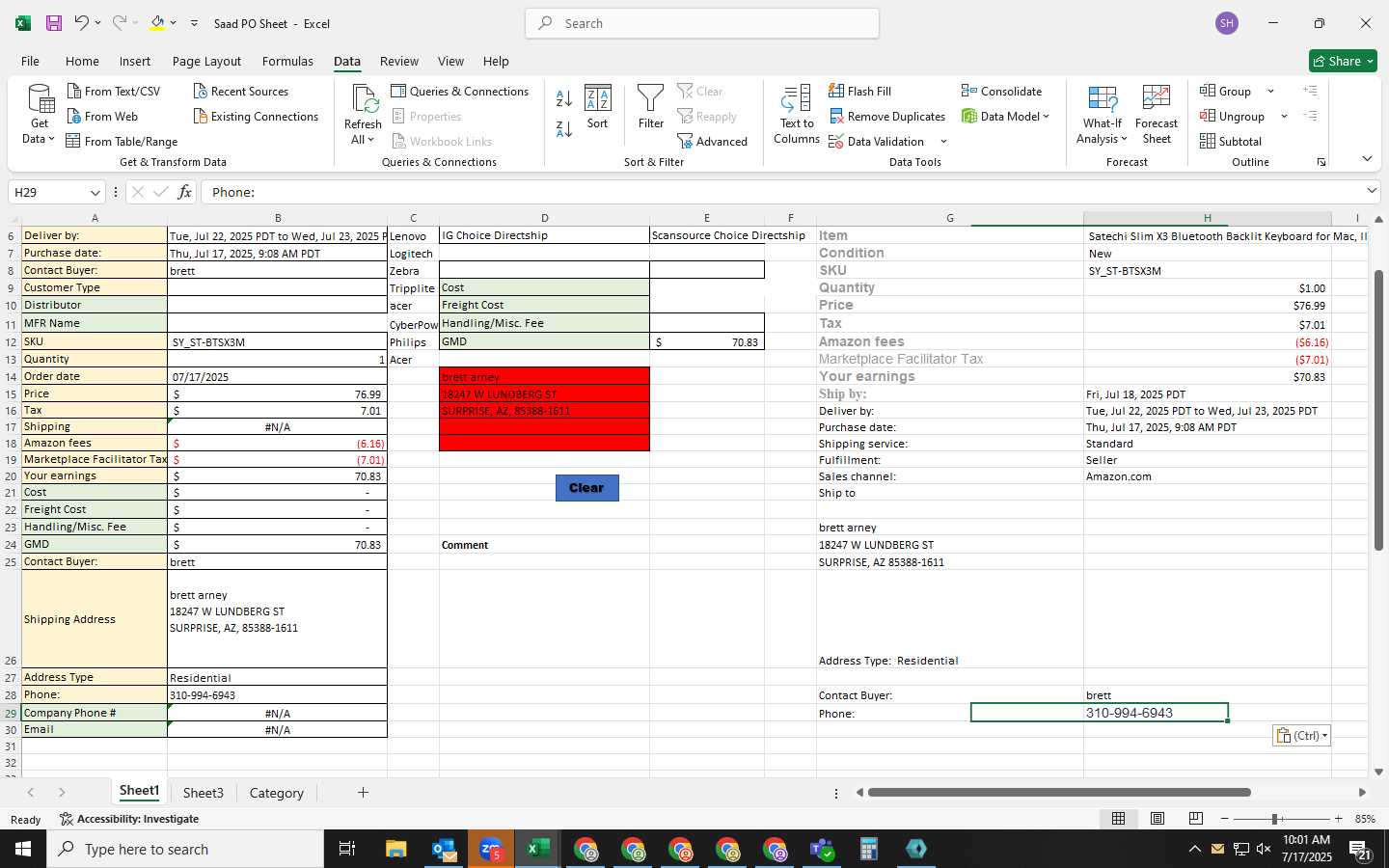Screen dimensions: 1389x868
Task: Switch to the Home tab
Action: pyautogui.click(x=82, y=61)
